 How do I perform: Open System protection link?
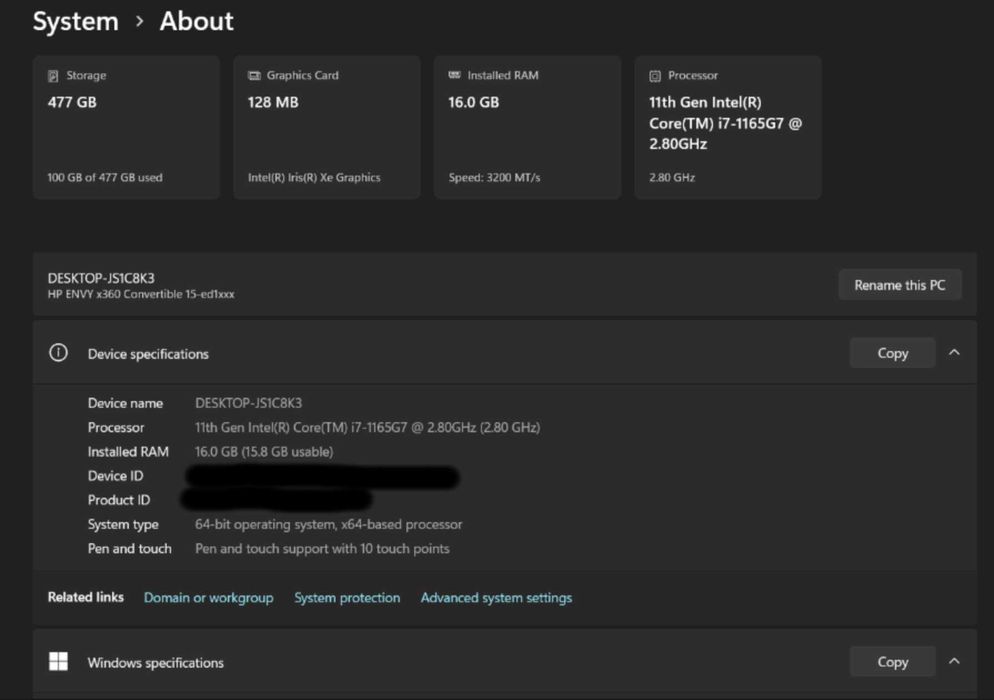click(347, 597)
